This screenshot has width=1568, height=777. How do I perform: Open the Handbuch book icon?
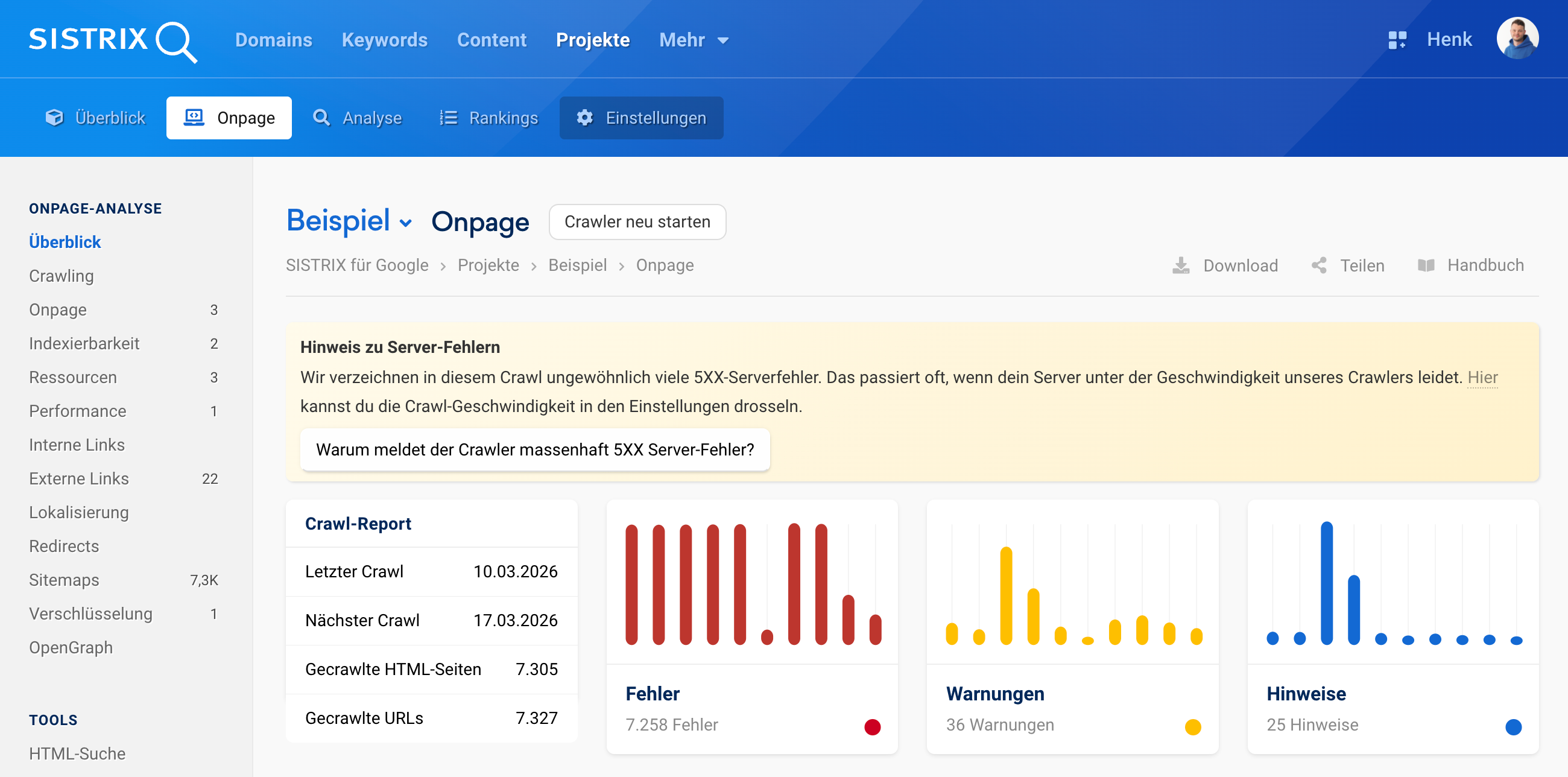coord(1425,265)
